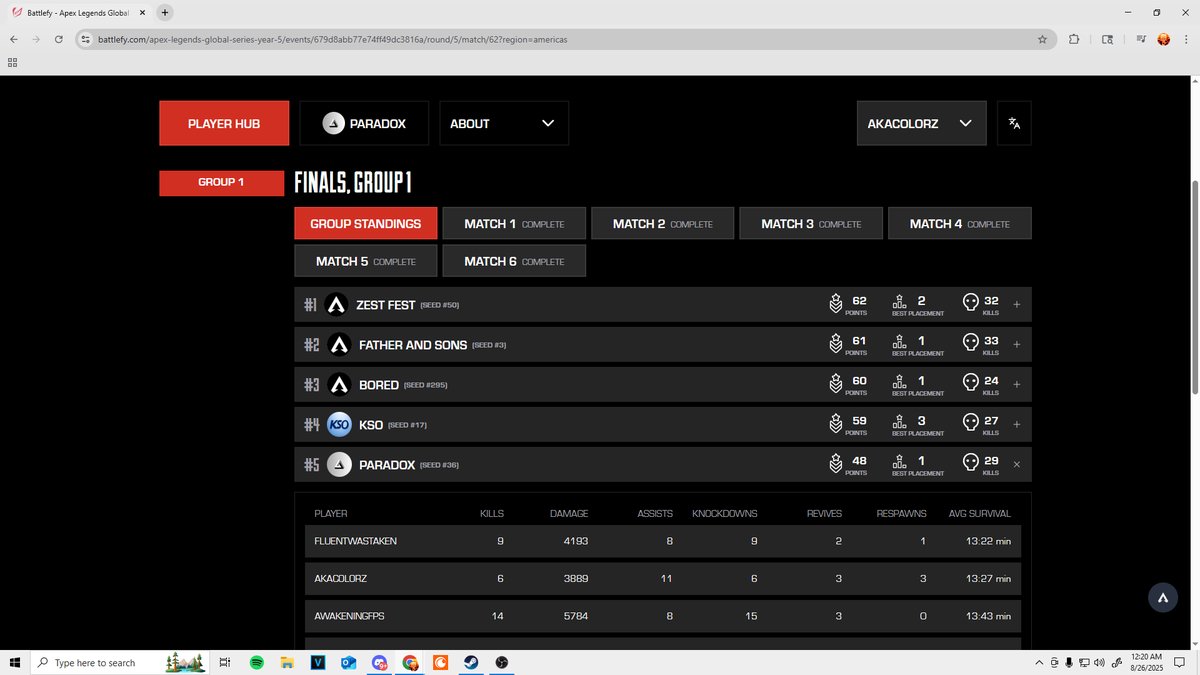Open a new browser tab
This screenshot has height=675, width=1200.
165,12
